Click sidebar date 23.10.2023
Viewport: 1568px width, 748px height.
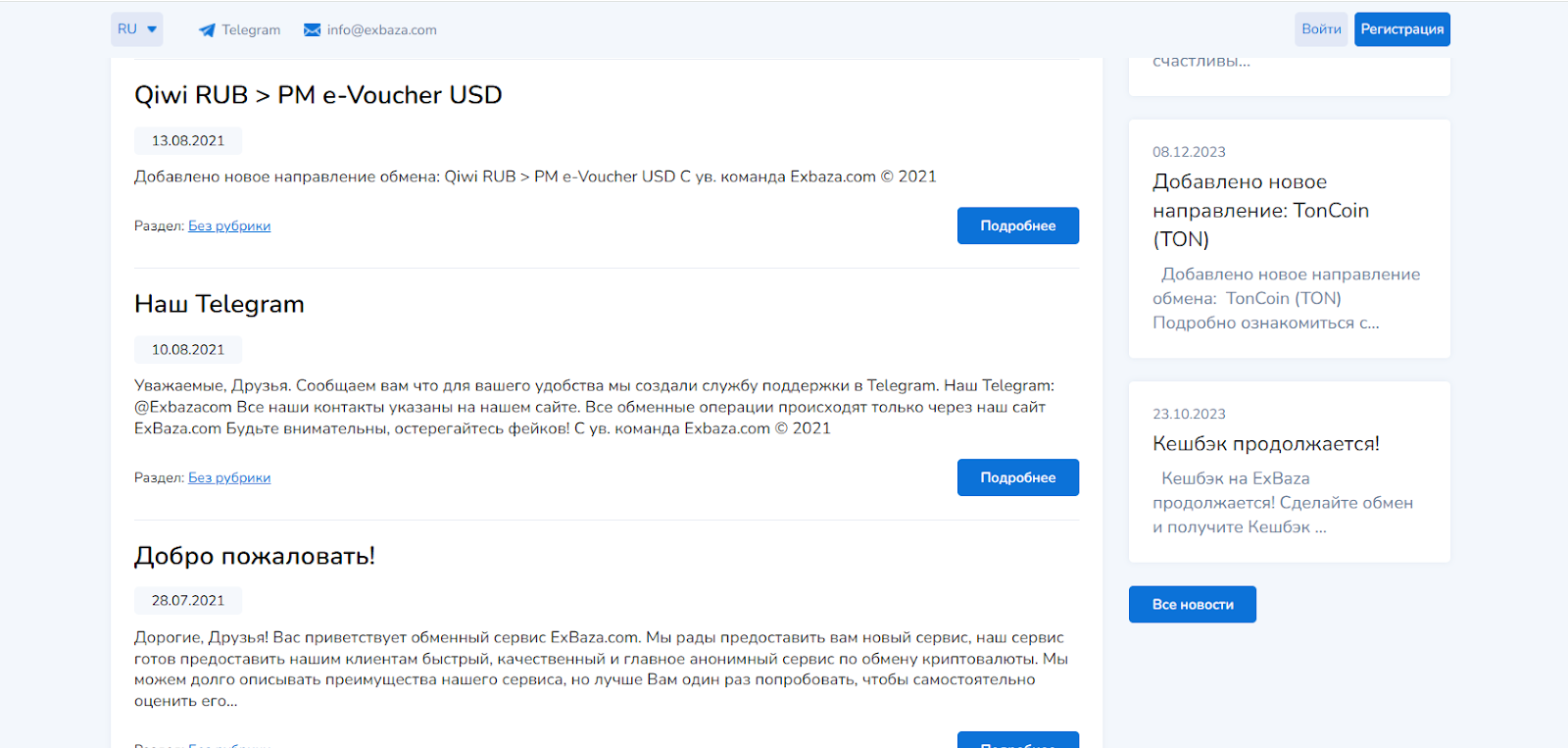pos(1189,414)
